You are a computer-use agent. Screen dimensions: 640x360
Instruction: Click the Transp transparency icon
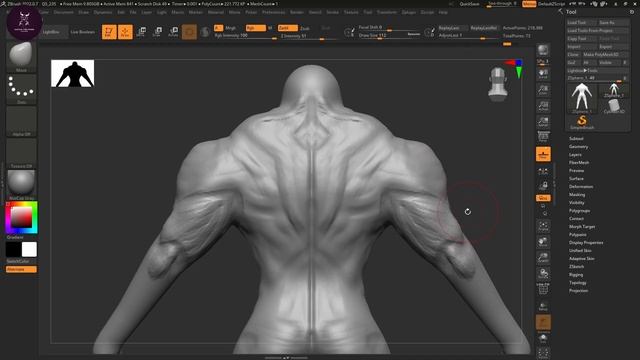click(x=543, y=306)
